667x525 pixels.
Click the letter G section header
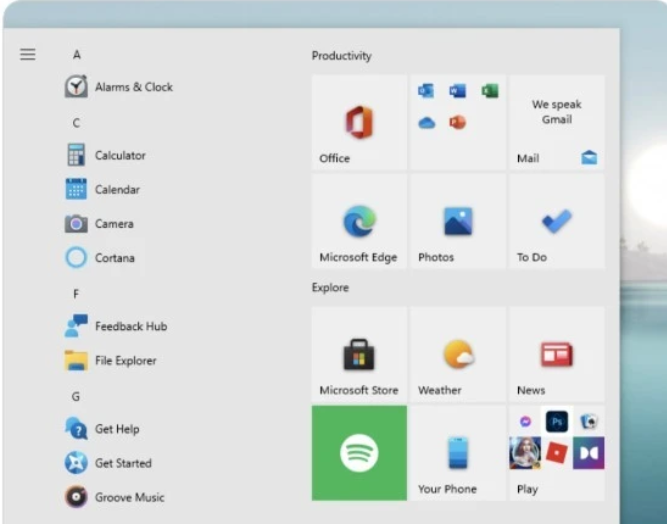76,396
